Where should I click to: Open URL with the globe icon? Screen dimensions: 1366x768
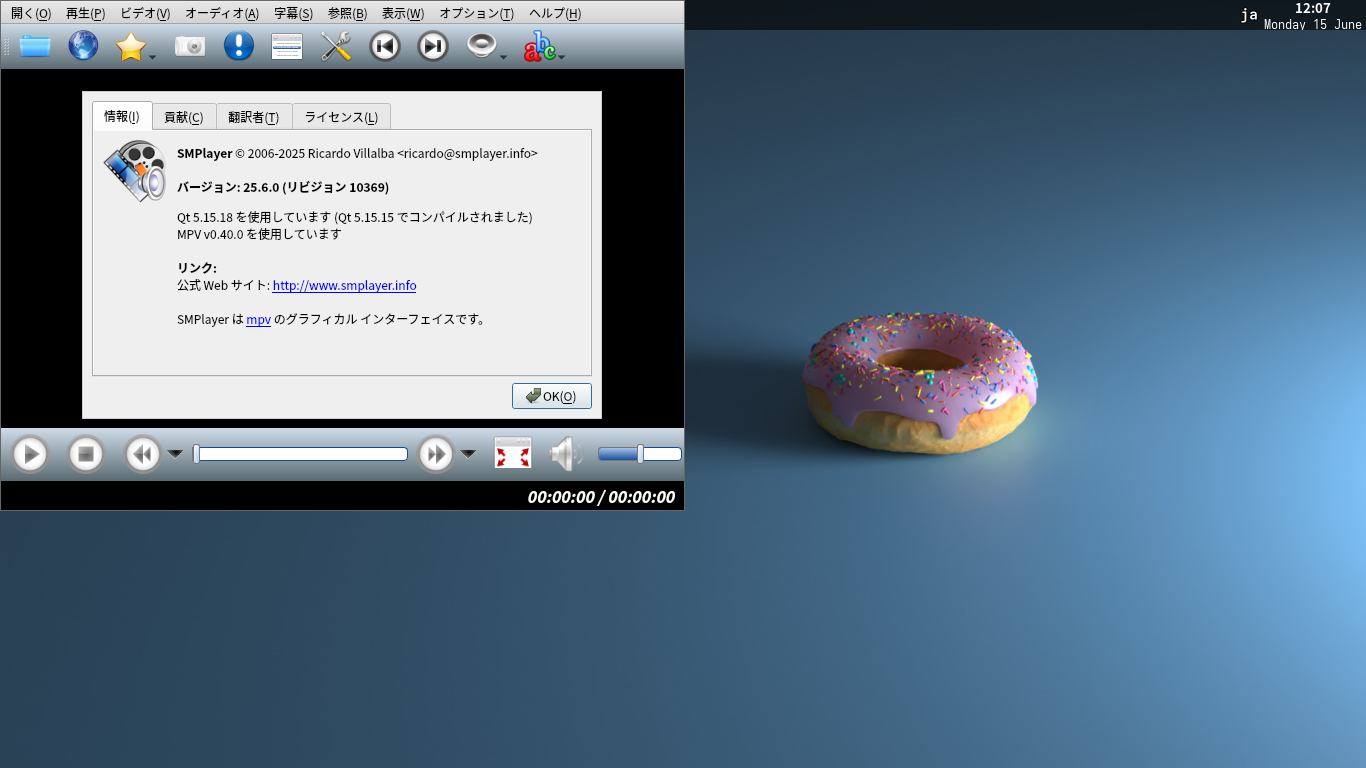click(83, 46)
